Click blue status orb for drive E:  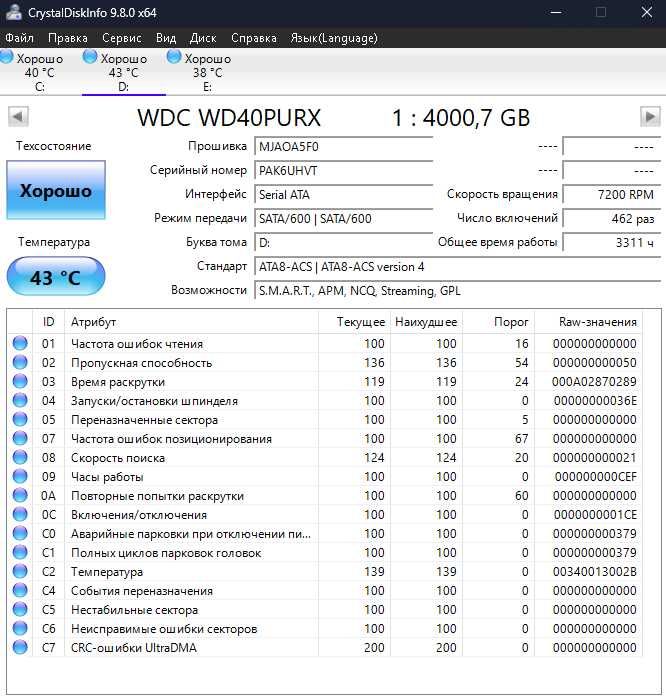tap(174, 57)
